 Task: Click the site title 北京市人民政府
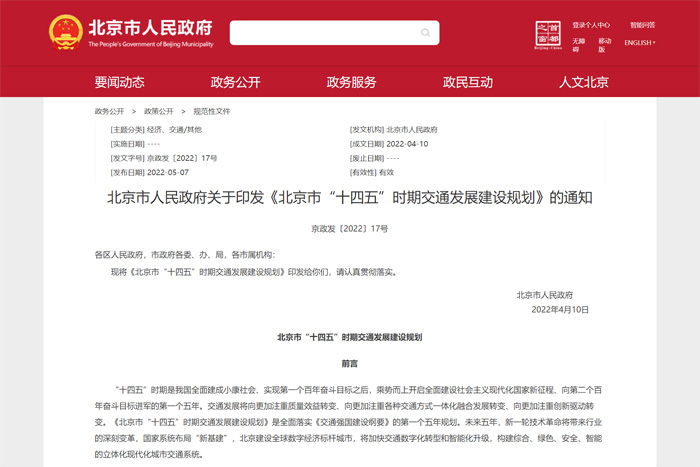150,28
